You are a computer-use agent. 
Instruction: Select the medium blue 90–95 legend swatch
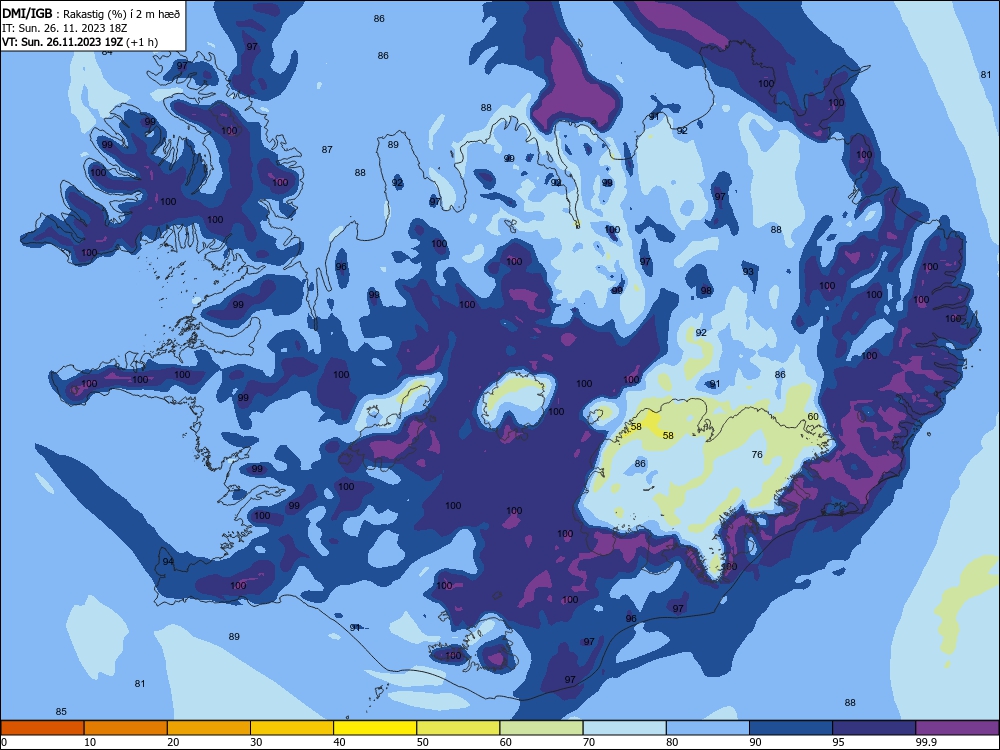coord(791,728)
